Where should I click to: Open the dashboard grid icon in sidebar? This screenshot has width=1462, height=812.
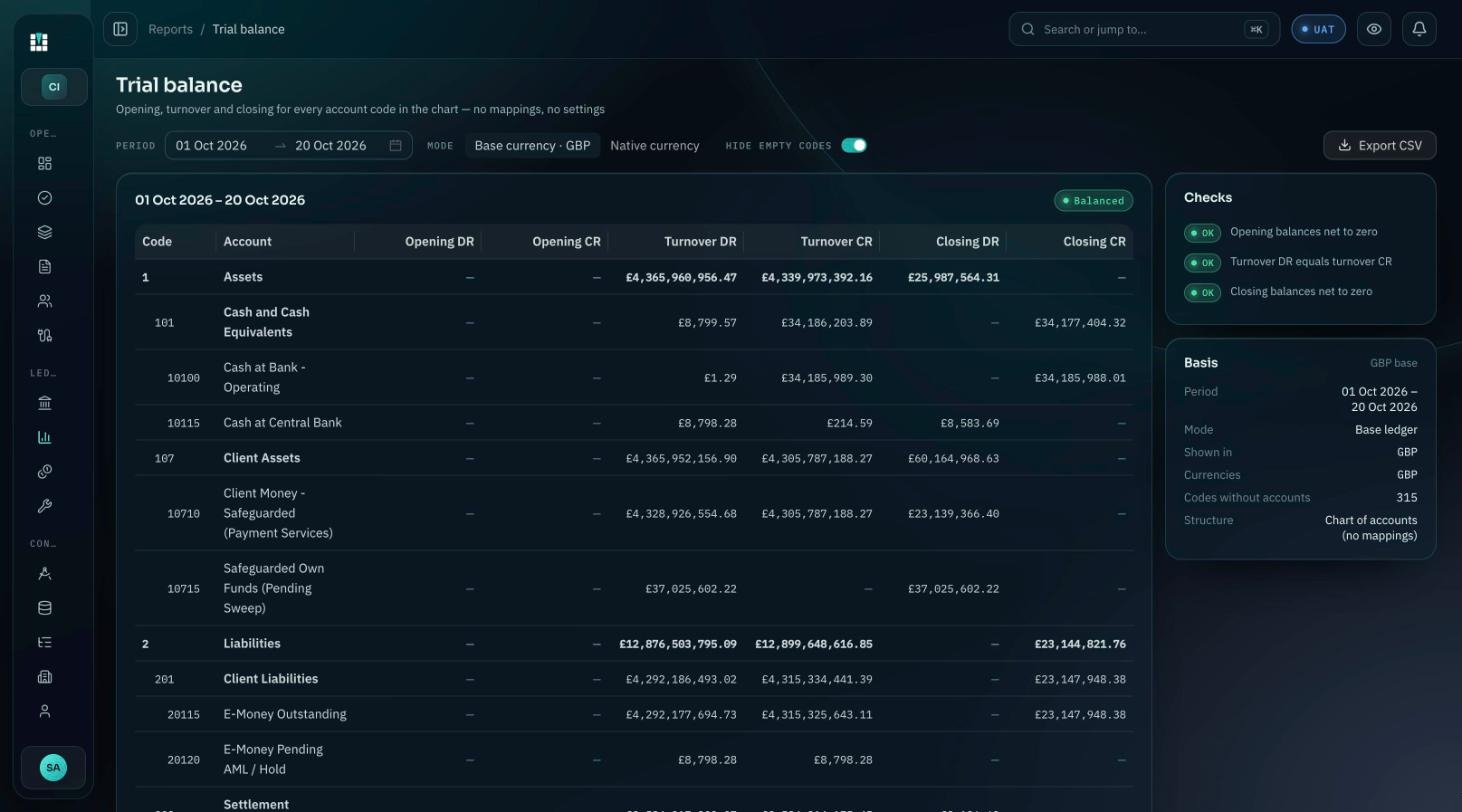point(44,164)
